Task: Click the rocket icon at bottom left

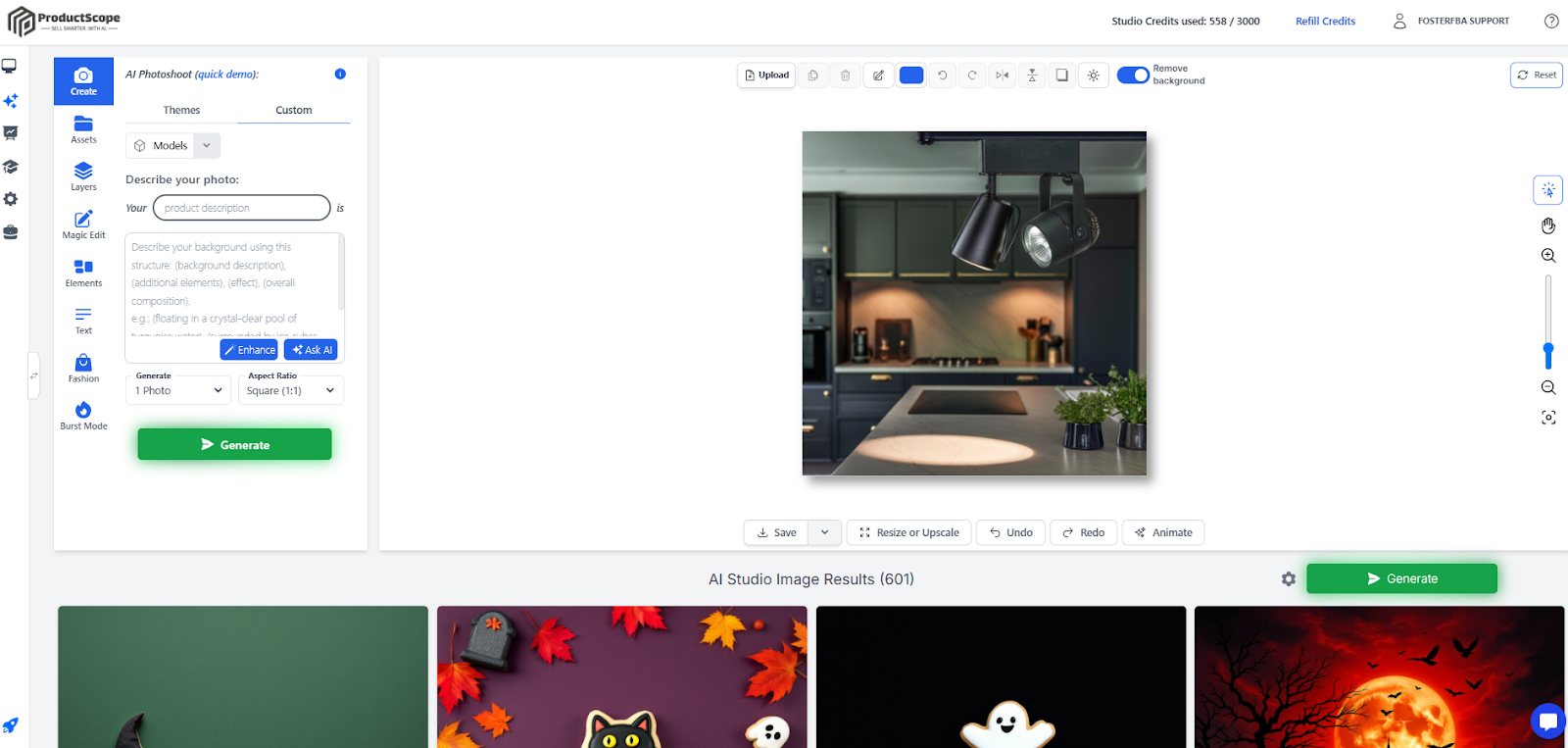Action: click(x=10, y=725)
